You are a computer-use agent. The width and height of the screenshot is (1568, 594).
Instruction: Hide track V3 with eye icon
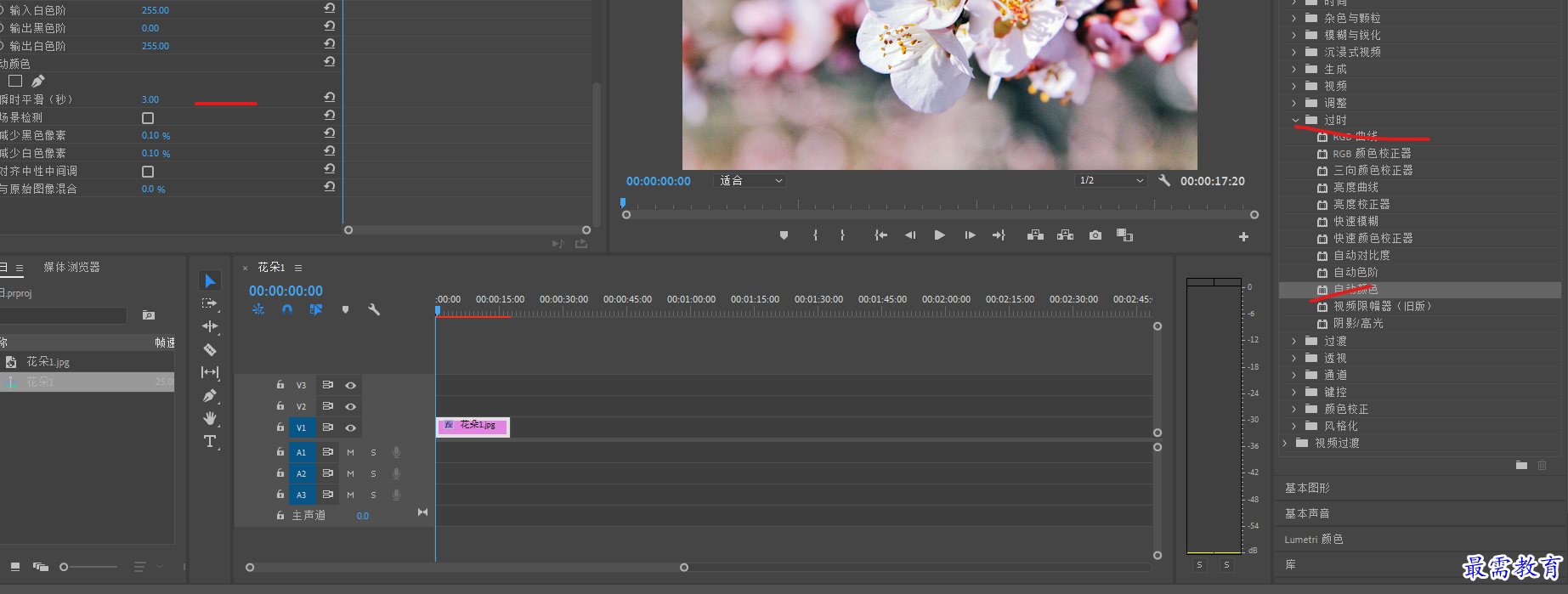point(350,385)
